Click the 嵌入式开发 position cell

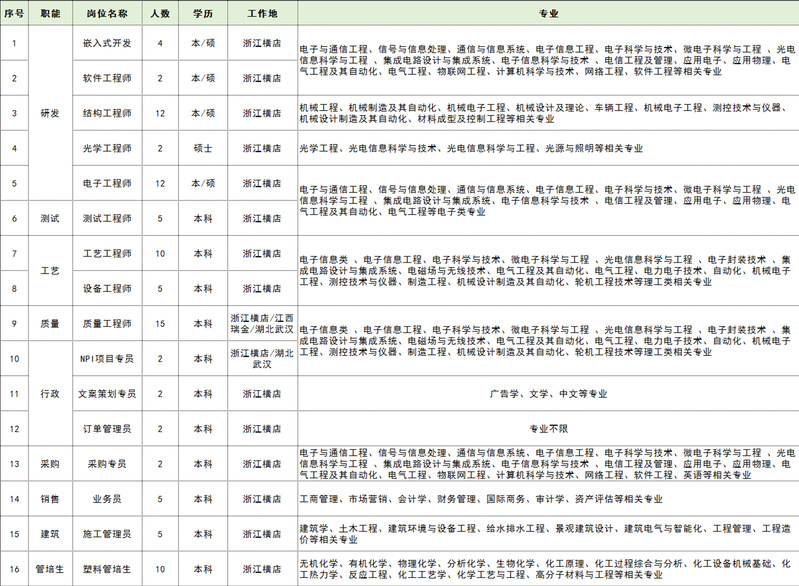click(x=107, y=44)
